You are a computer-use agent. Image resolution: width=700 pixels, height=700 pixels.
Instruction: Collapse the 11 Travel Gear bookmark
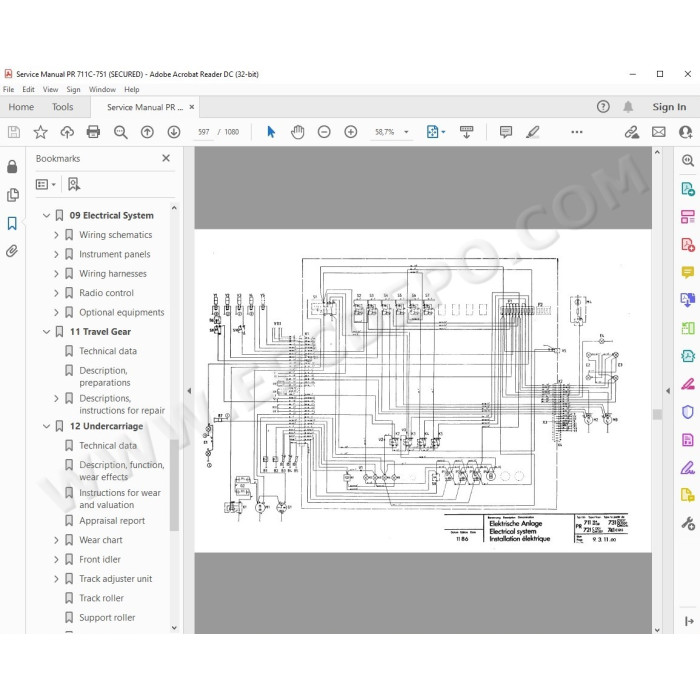(x=46, y=332)
